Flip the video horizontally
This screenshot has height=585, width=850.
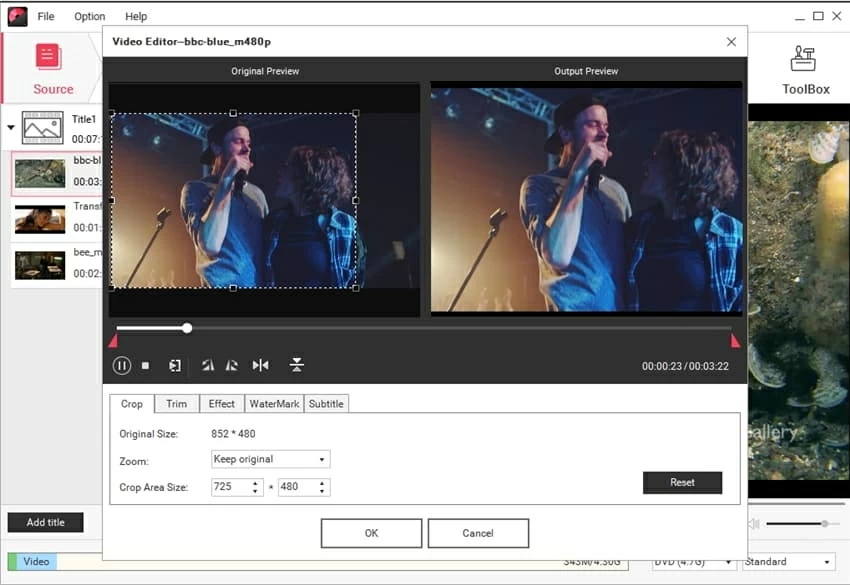[260, 366]
